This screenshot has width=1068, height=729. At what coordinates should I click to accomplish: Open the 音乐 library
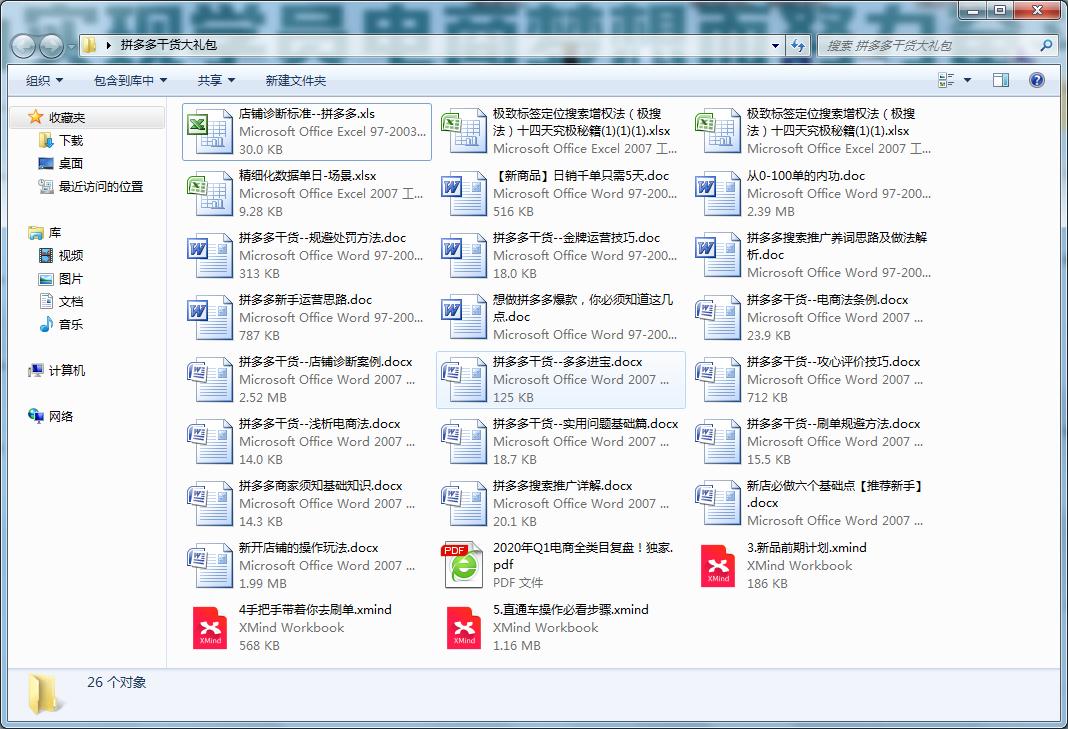point(71,324)
